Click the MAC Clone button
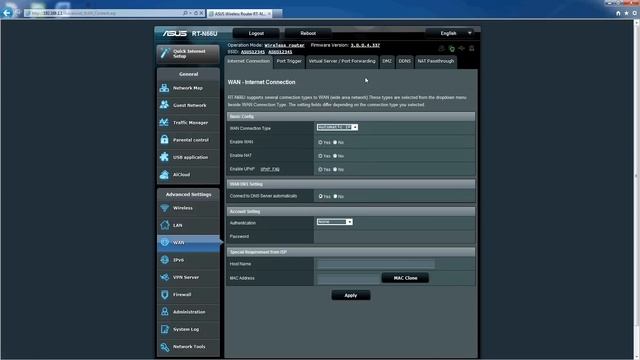 click(405, 278)
